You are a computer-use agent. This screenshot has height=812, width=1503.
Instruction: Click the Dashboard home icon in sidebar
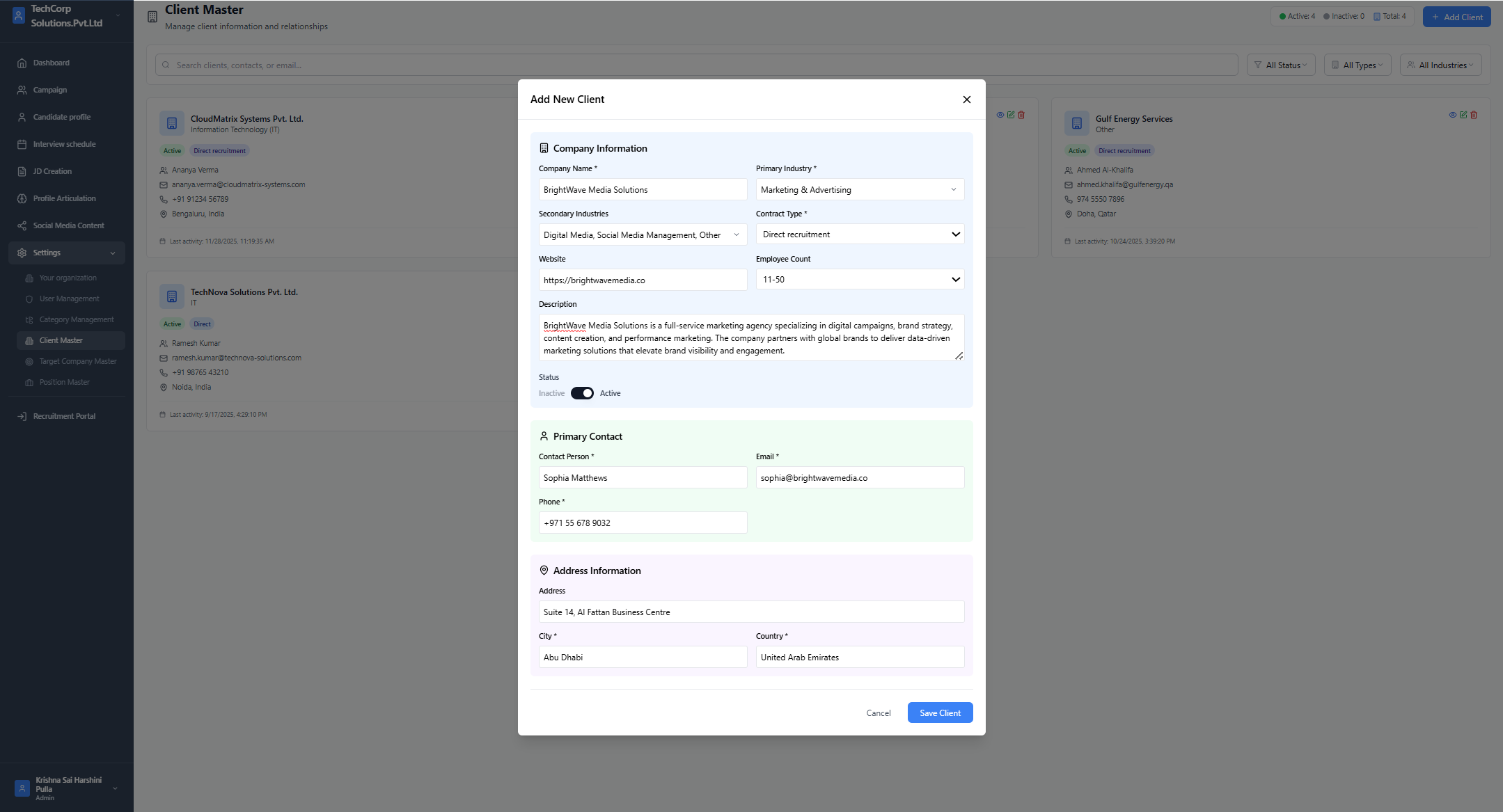(x=22, y=63)
